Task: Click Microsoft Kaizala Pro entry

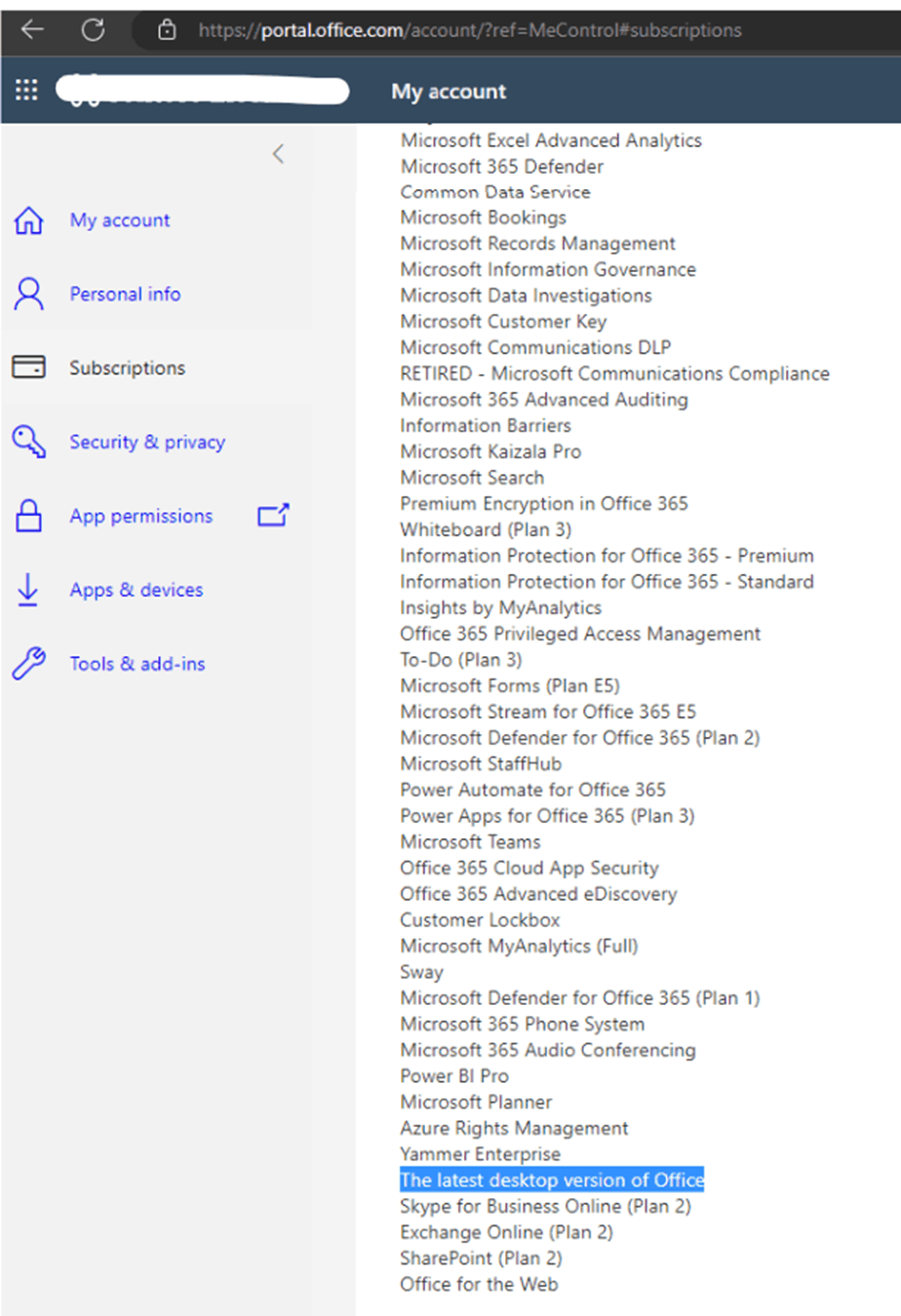Action: pyautogui.click(x=490, y=451)
